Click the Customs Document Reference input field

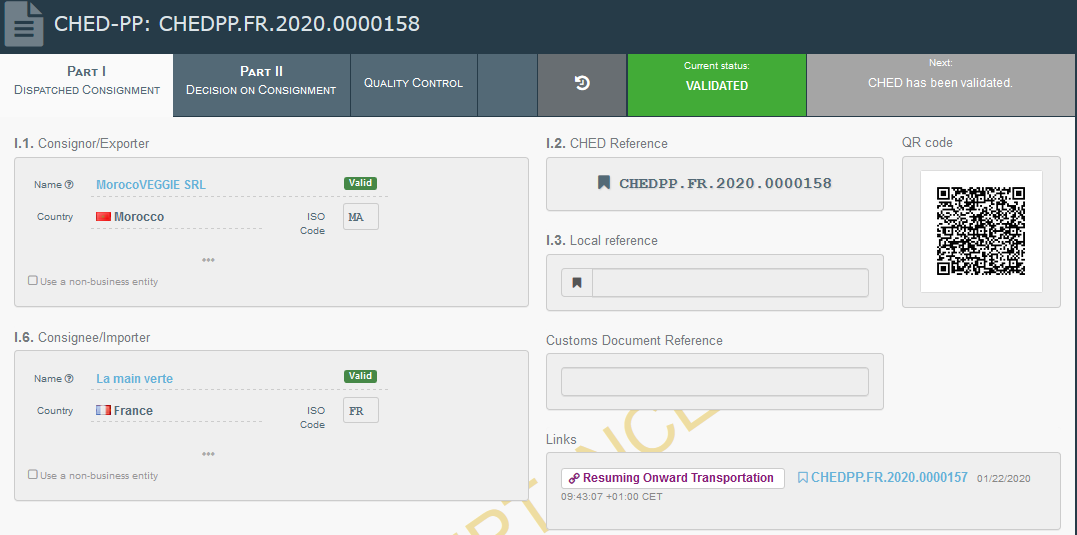click(x=714, y=382)
